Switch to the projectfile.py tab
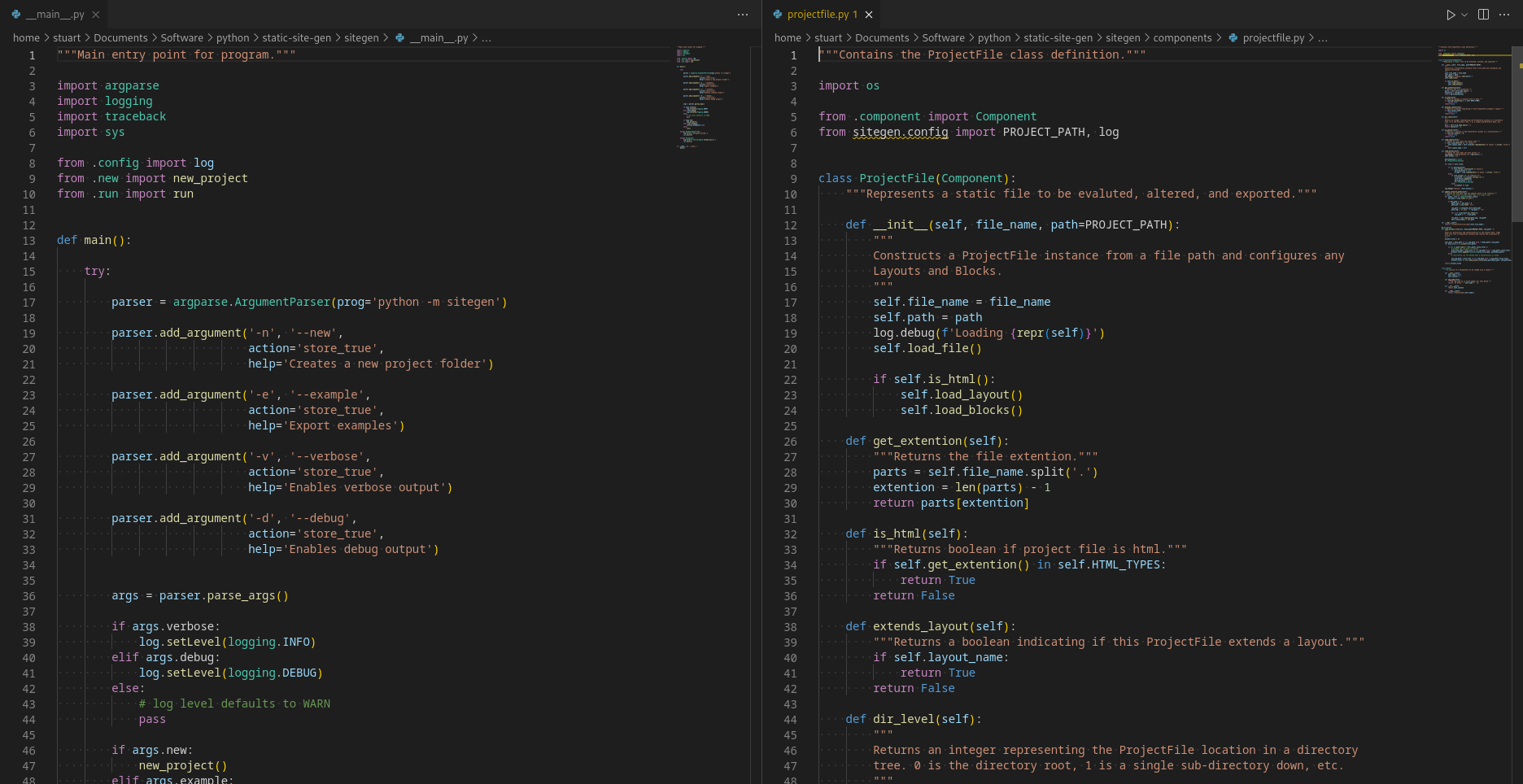The image size is (1523, 784). tap(823, 15)
